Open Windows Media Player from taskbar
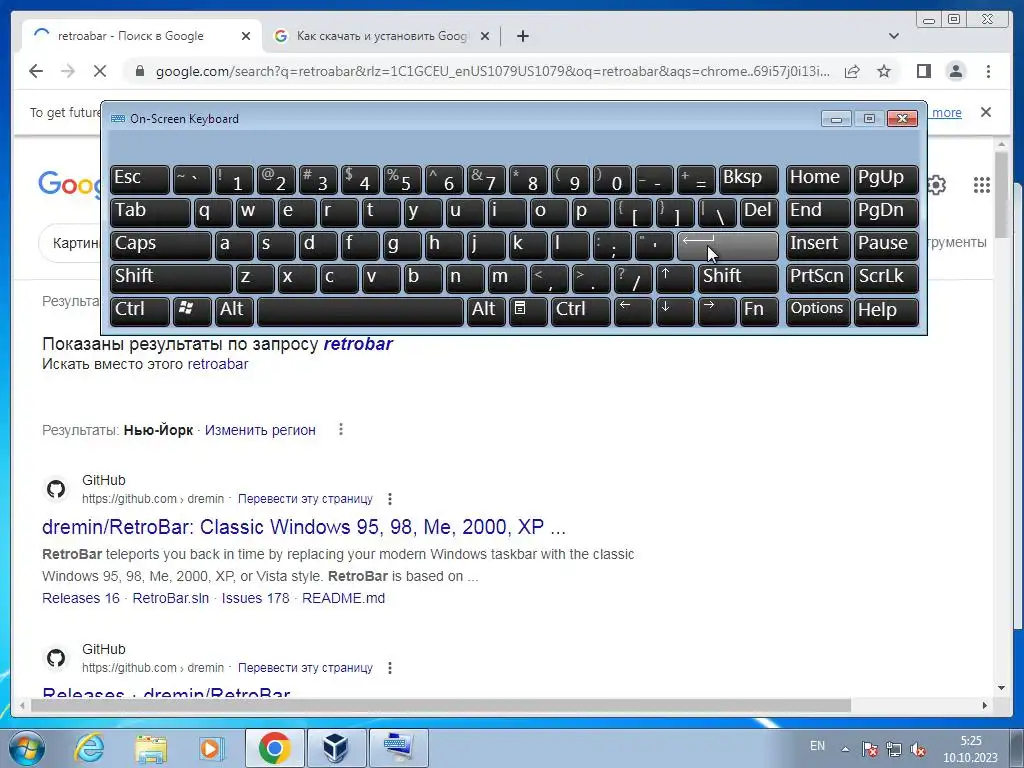 [212, 748]
